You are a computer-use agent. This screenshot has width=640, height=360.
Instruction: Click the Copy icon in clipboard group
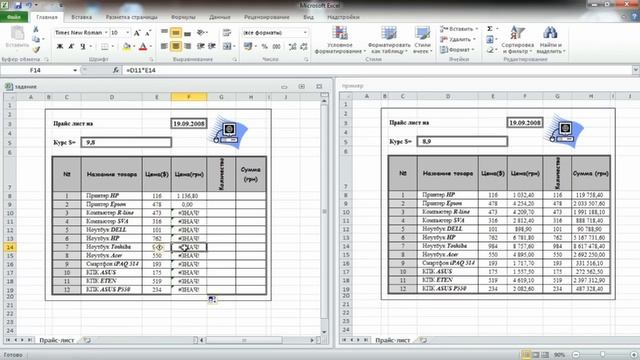click(36, 40)
